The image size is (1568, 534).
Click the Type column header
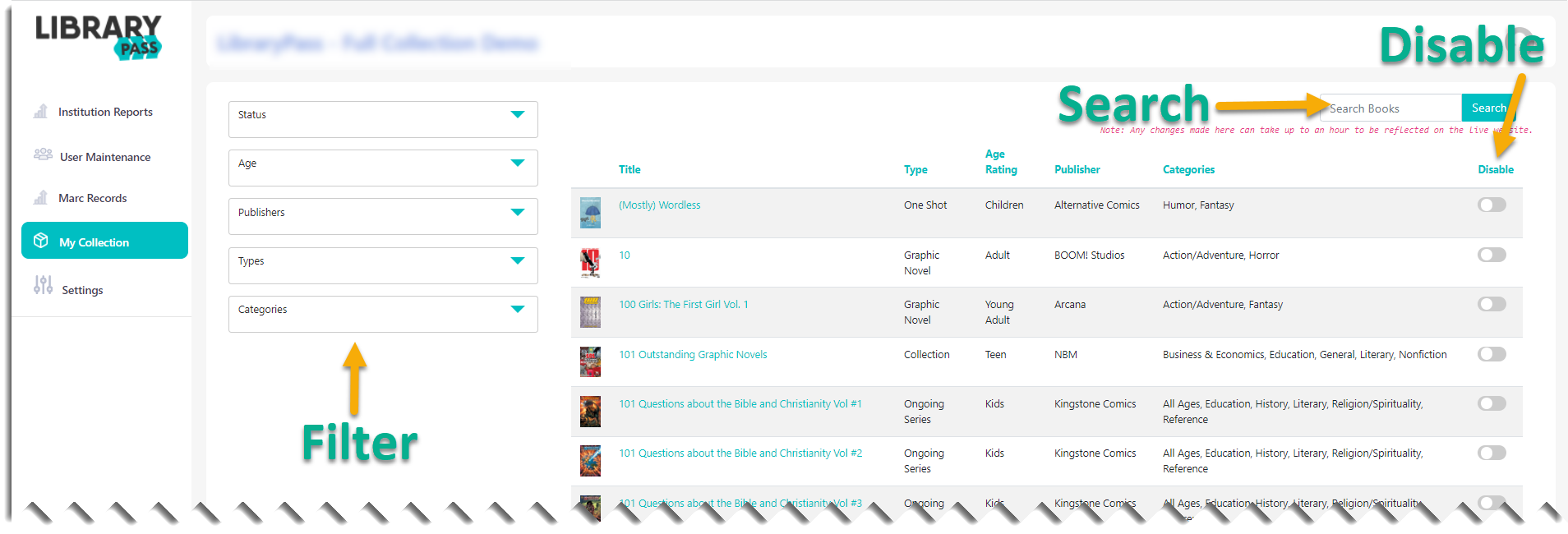pos(915,170)
